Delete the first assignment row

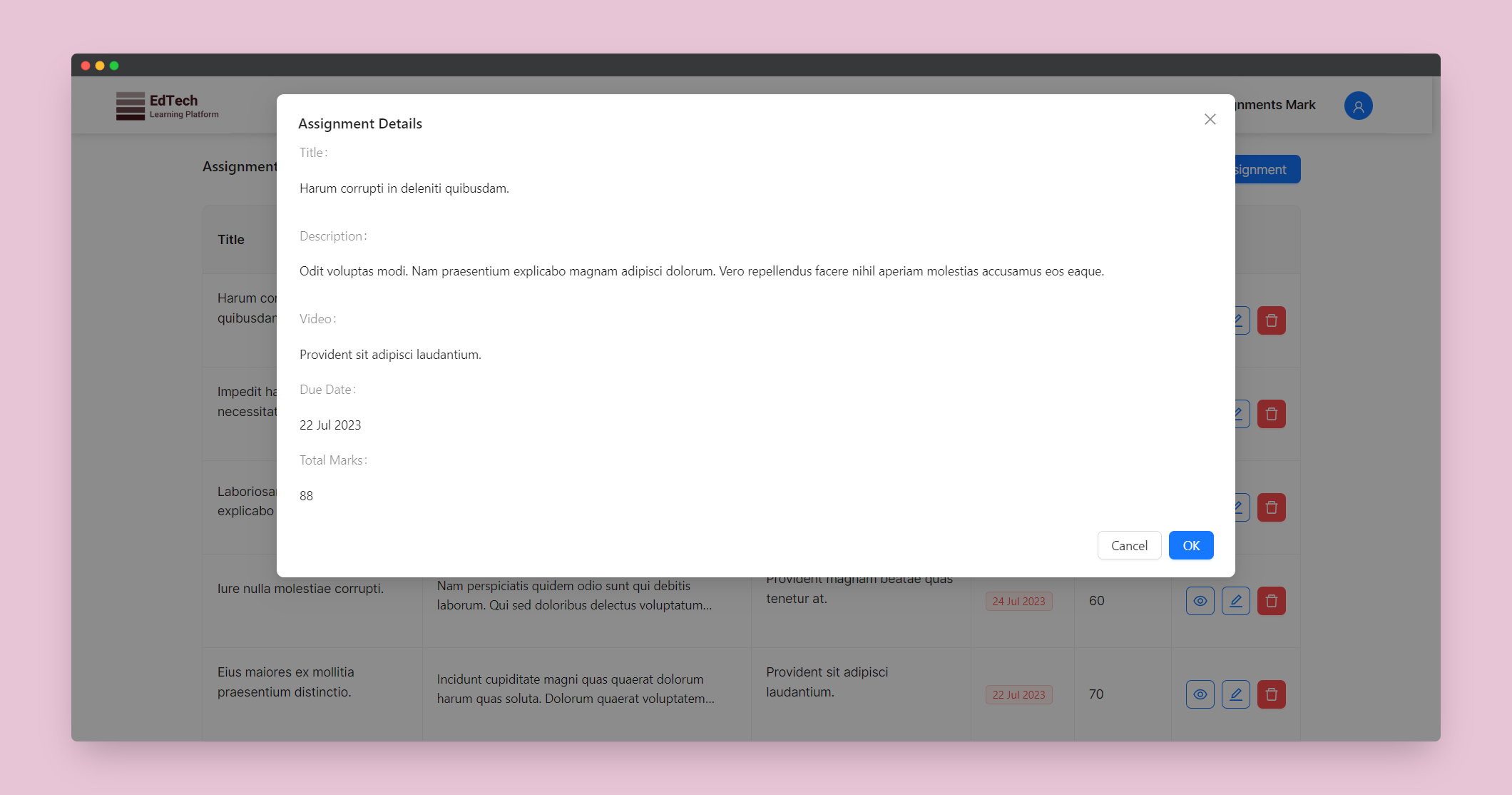[x=1271, y=320]
